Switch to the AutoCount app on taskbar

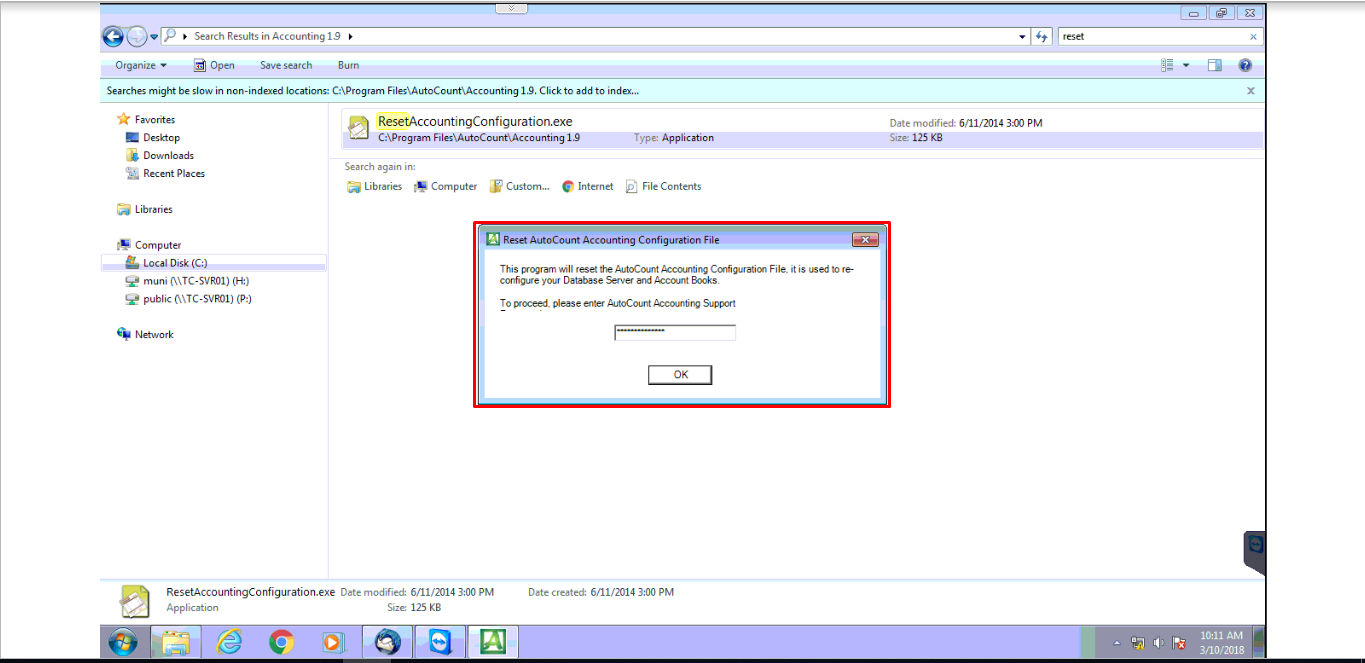(x=493, y=642)
